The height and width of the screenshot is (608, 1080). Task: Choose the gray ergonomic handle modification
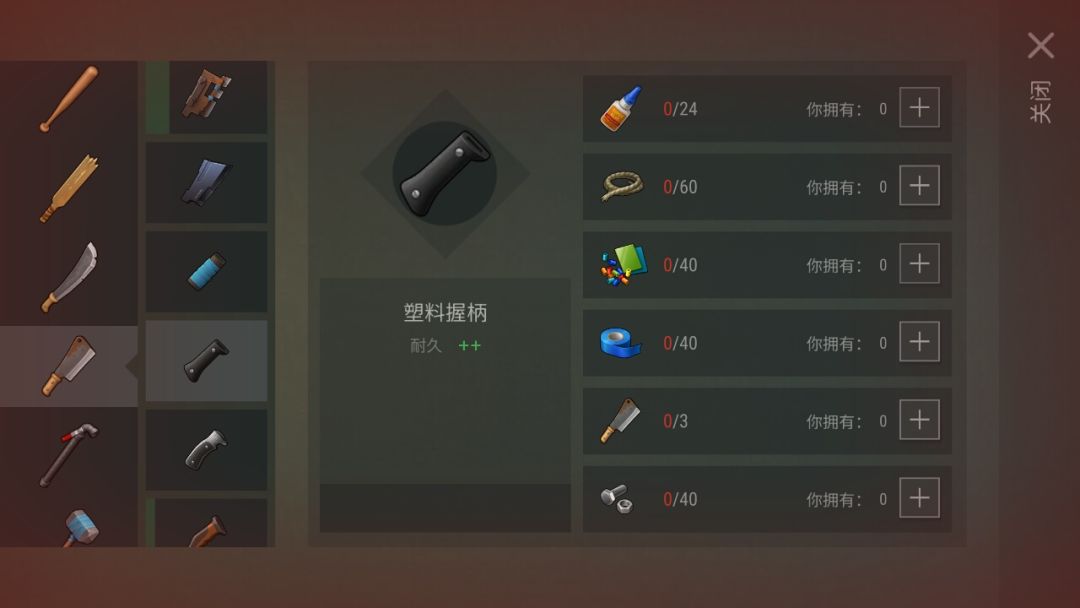[207, 450]
